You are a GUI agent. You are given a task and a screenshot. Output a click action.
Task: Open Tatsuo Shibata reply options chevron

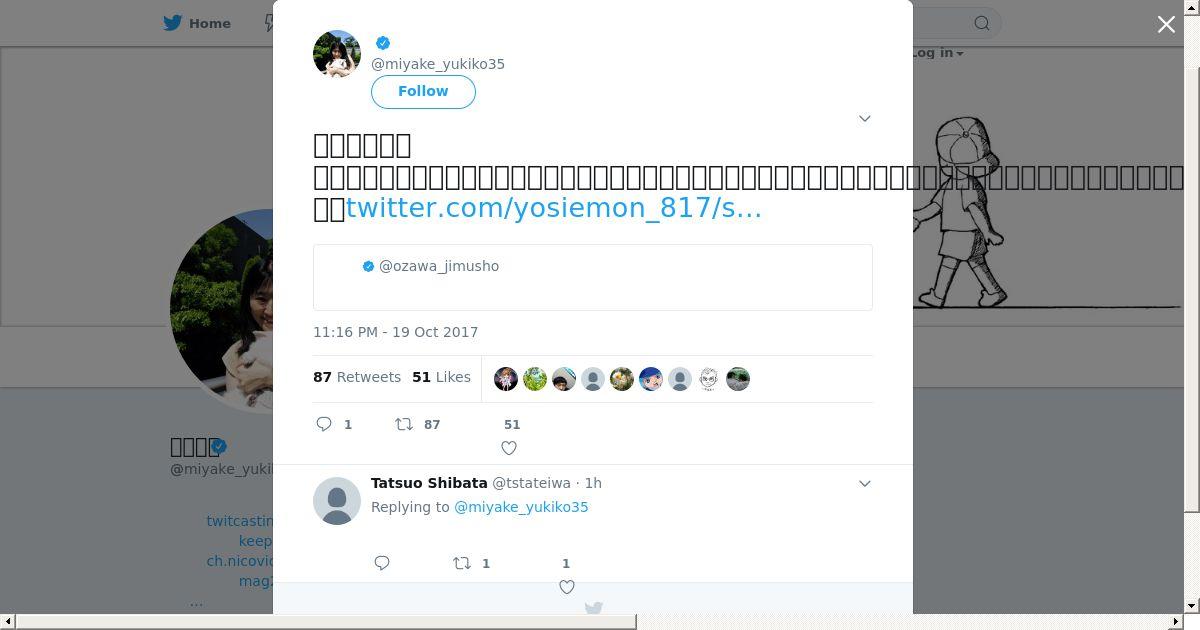point(865,483)
